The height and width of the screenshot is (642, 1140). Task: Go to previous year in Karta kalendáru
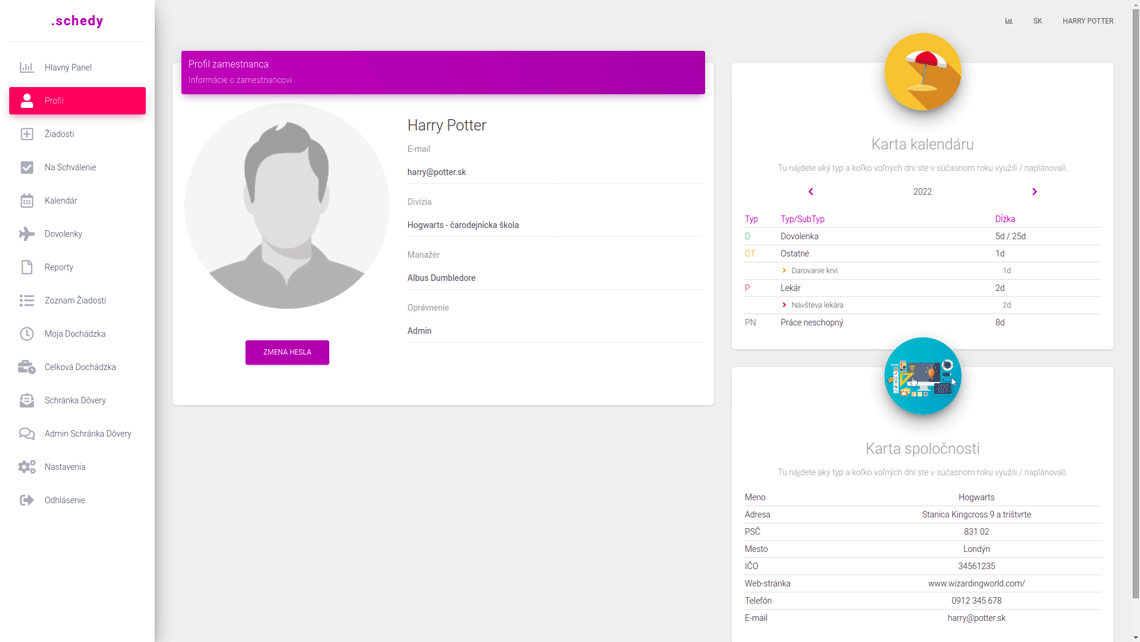coord(811,192)
